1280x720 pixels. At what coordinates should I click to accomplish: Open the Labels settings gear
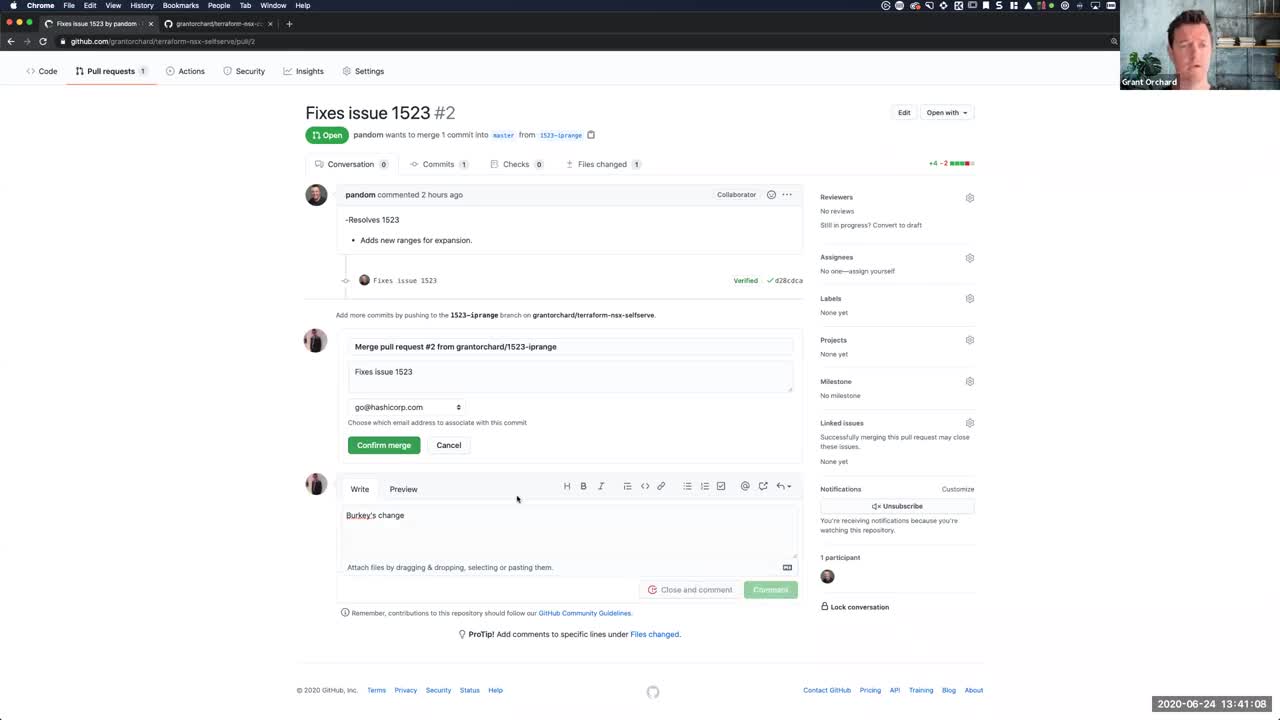click(x=969, y=298)
